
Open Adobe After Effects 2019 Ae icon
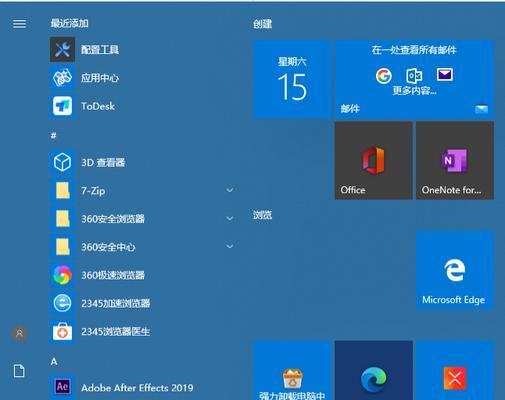(62, 387)
